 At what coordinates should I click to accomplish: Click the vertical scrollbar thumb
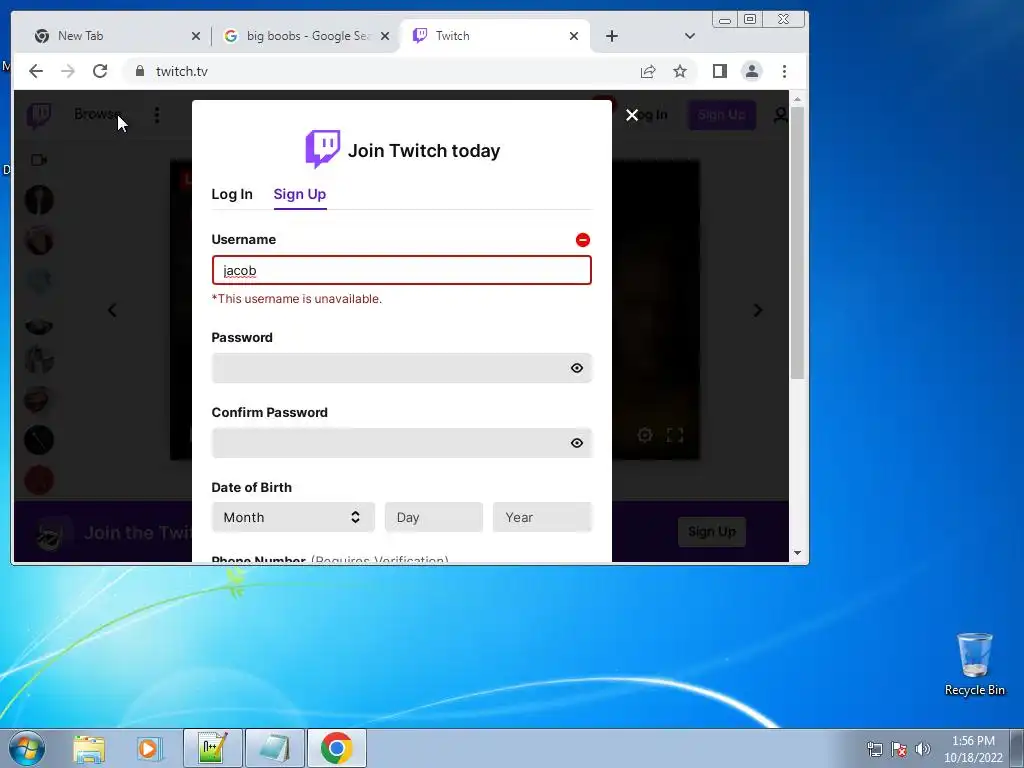(x=797, y=243)
